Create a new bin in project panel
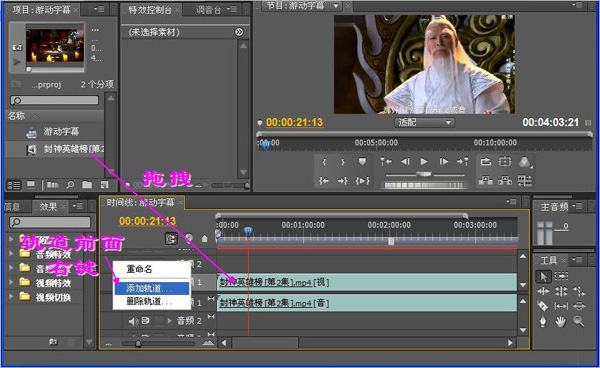The image size is (600, 368). [x=87, y=185]
